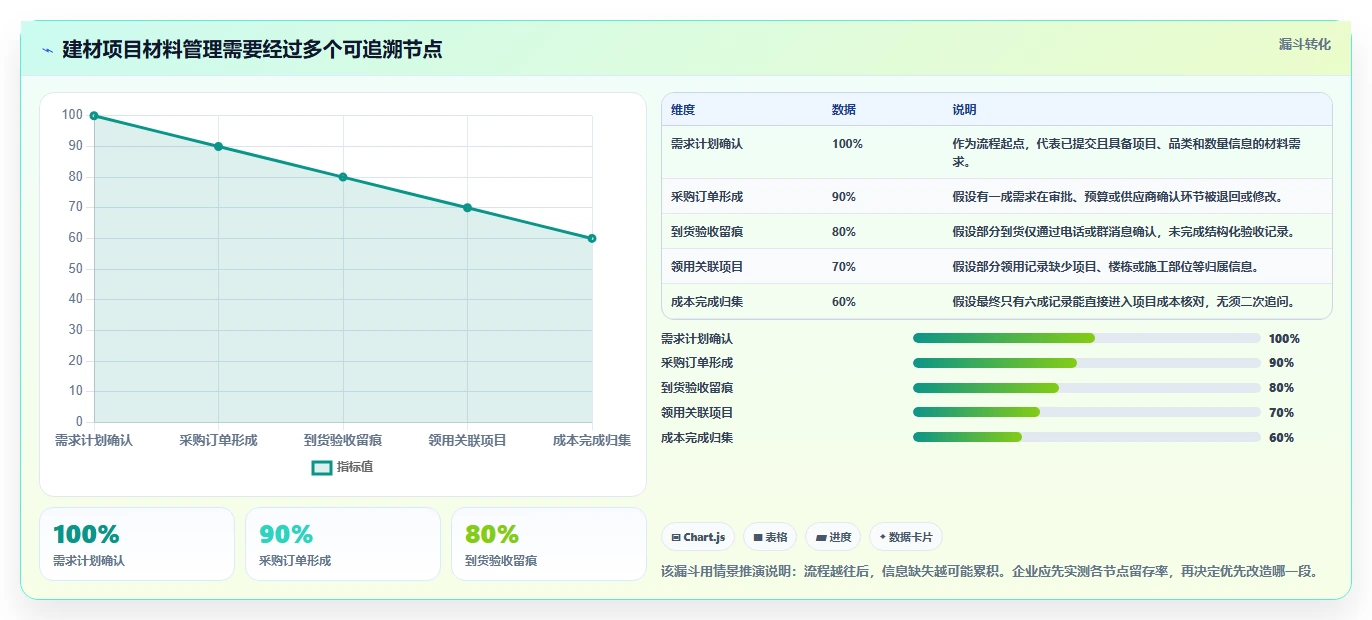Click the x-axis label 采购订单形成
This screenshot has width=1372, height=620.
[x=218, y=440]
